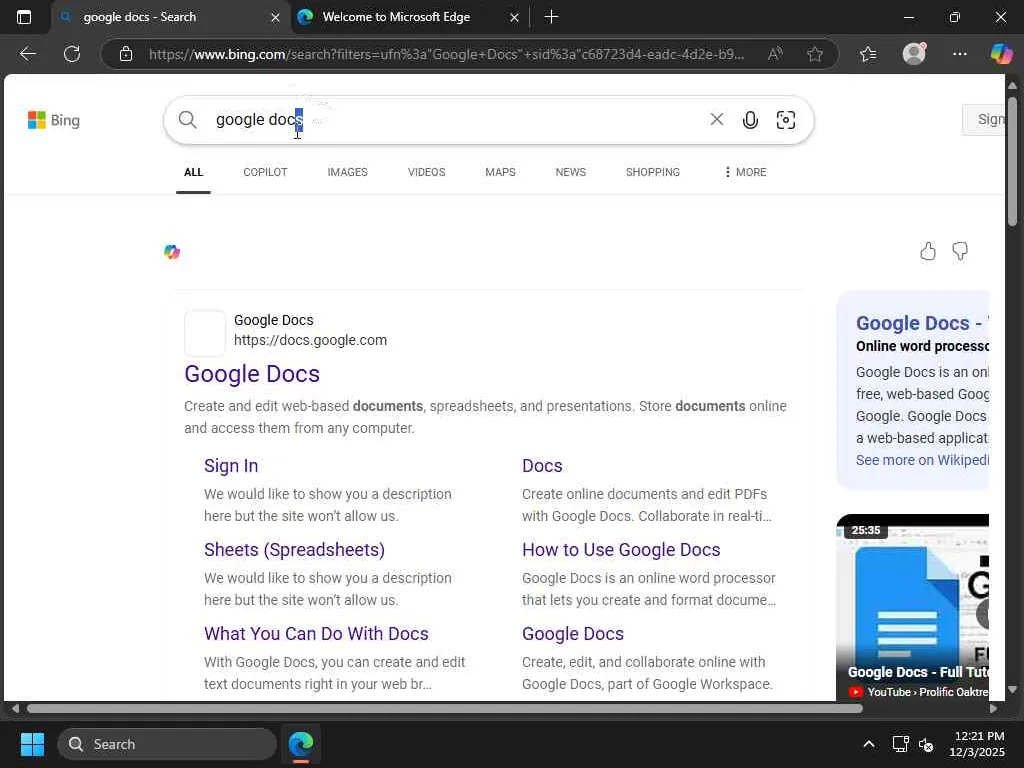Screen dimensions: 1024x768
Task: Open See more on Wikipedia link
Action: pyautogui.click(x=922, y=460)
